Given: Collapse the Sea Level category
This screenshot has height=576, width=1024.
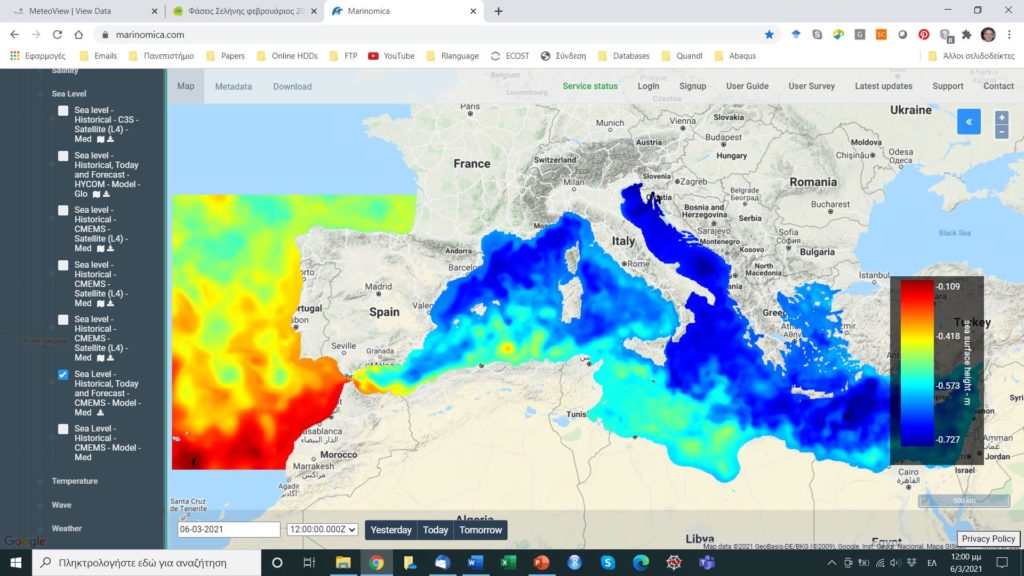Looking at the screenshot, I should click(x=69, y=94).
